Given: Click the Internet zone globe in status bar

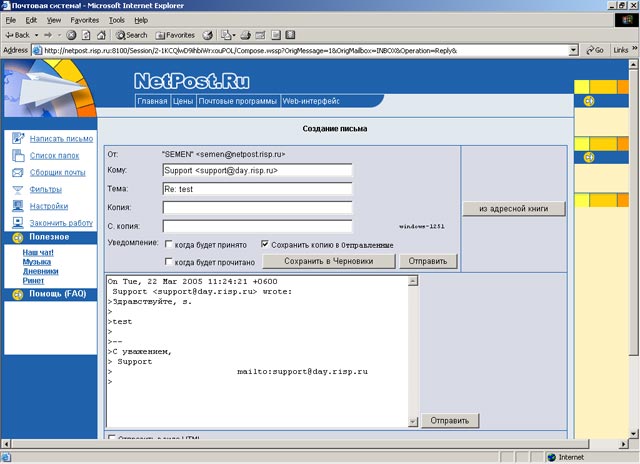Looking at the screenshot, I should (552, 457).
